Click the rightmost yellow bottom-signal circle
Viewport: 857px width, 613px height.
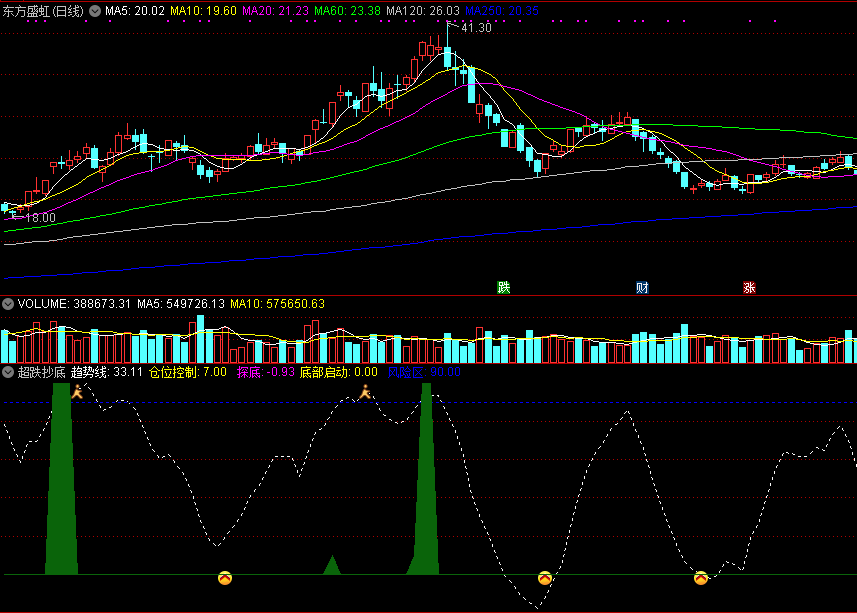[x=701, y=578]
